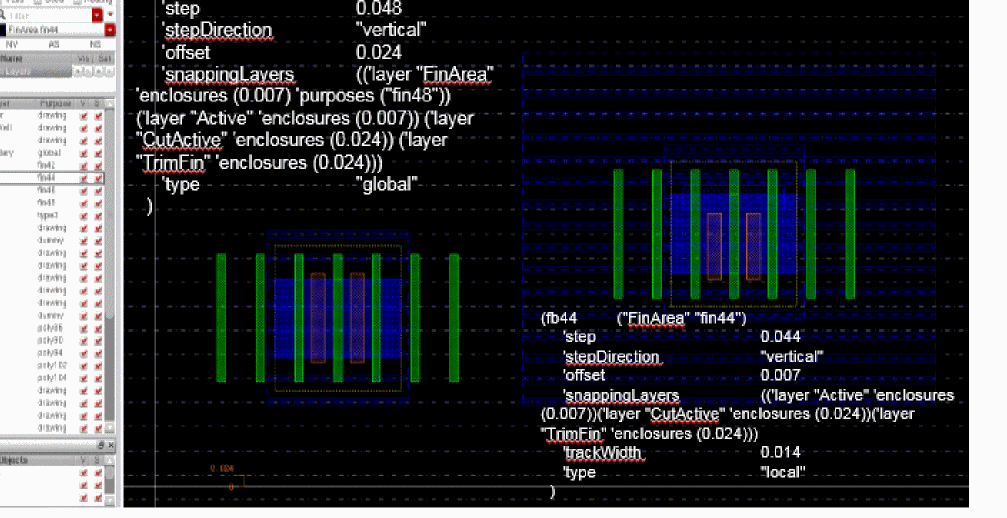Select the NV button

12,44
